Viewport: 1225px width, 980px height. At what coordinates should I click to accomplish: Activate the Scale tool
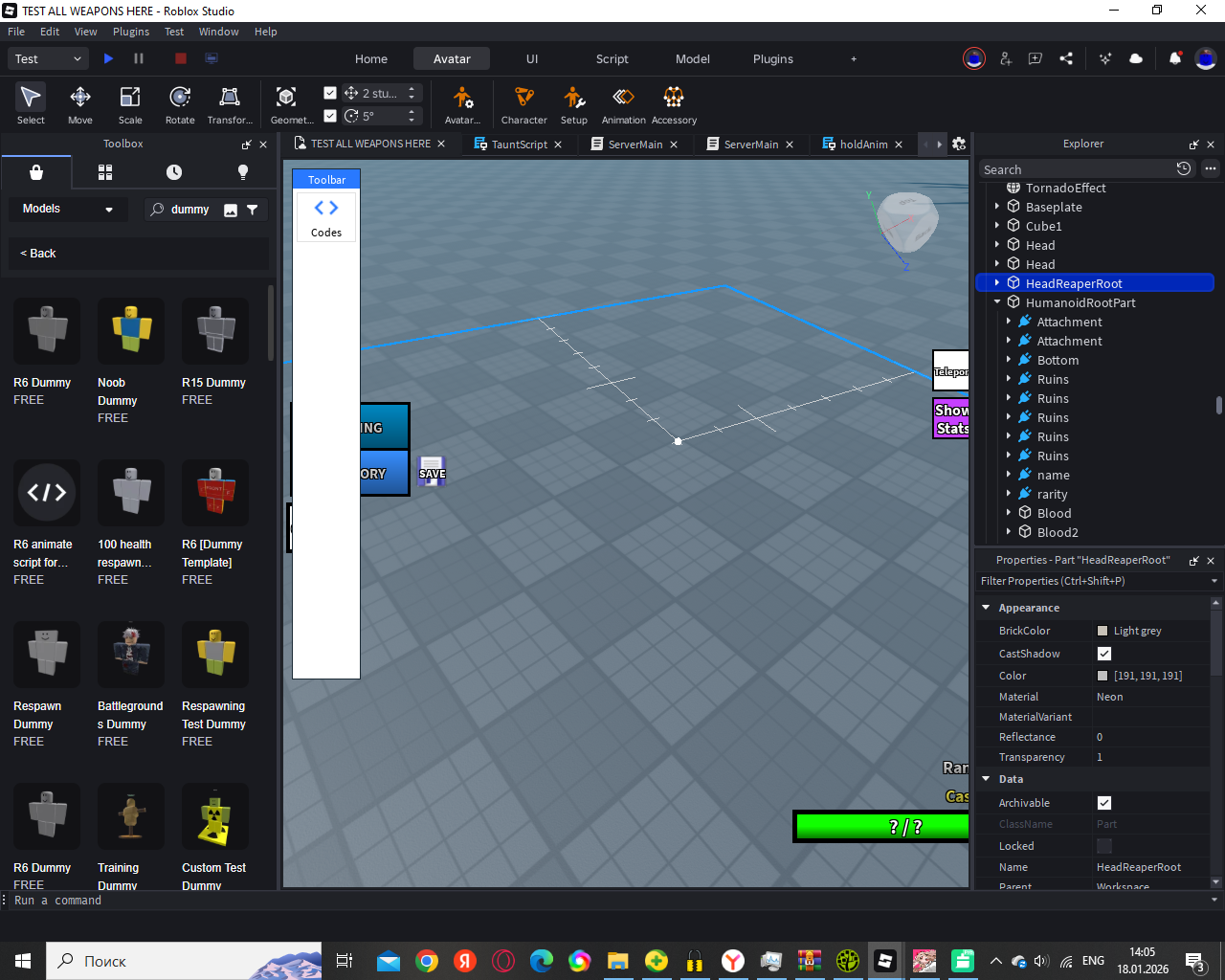click(130, 104)
